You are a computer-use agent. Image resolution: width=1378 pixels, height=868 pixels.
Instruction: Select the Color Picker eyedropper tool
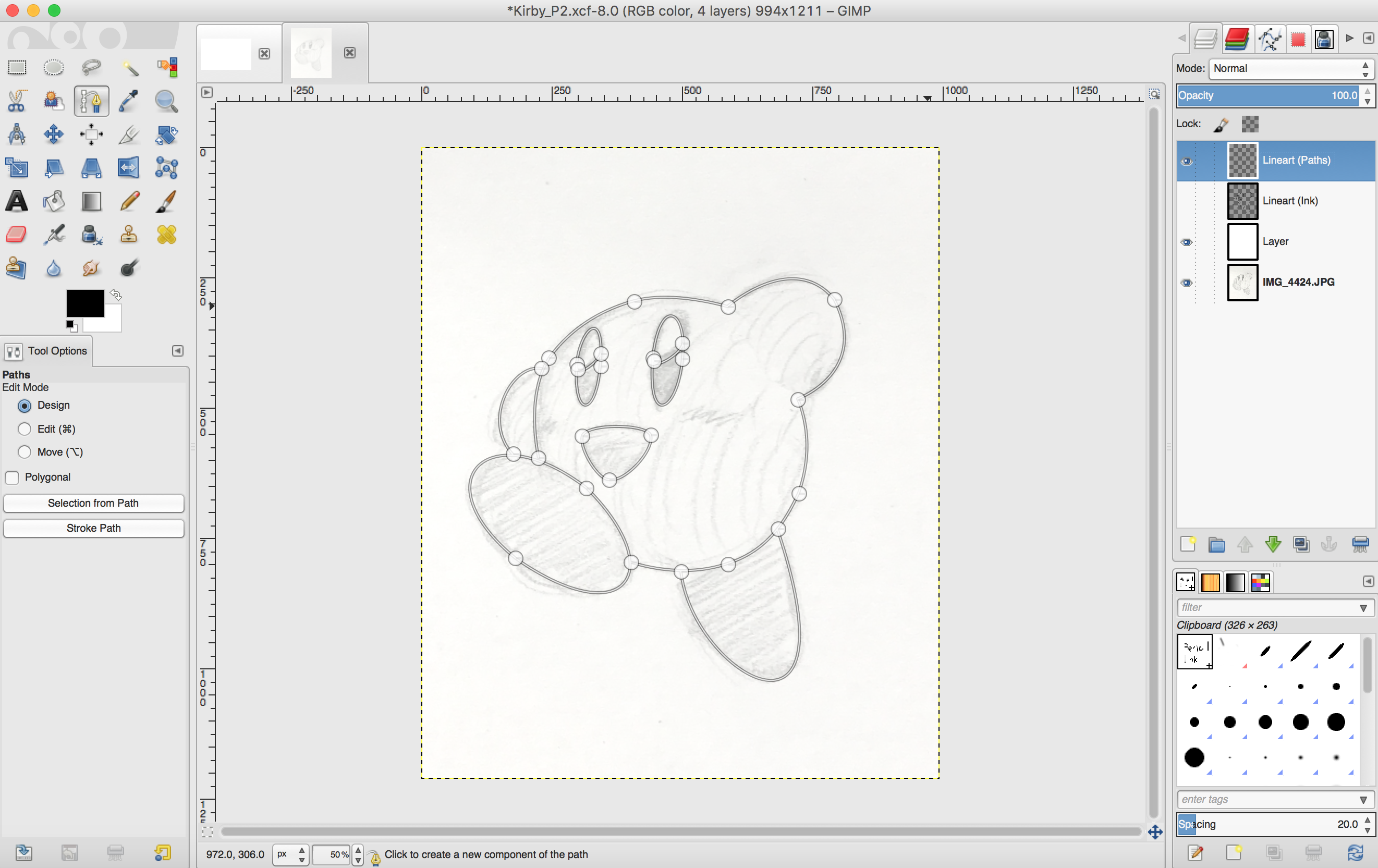click(129, 101)
